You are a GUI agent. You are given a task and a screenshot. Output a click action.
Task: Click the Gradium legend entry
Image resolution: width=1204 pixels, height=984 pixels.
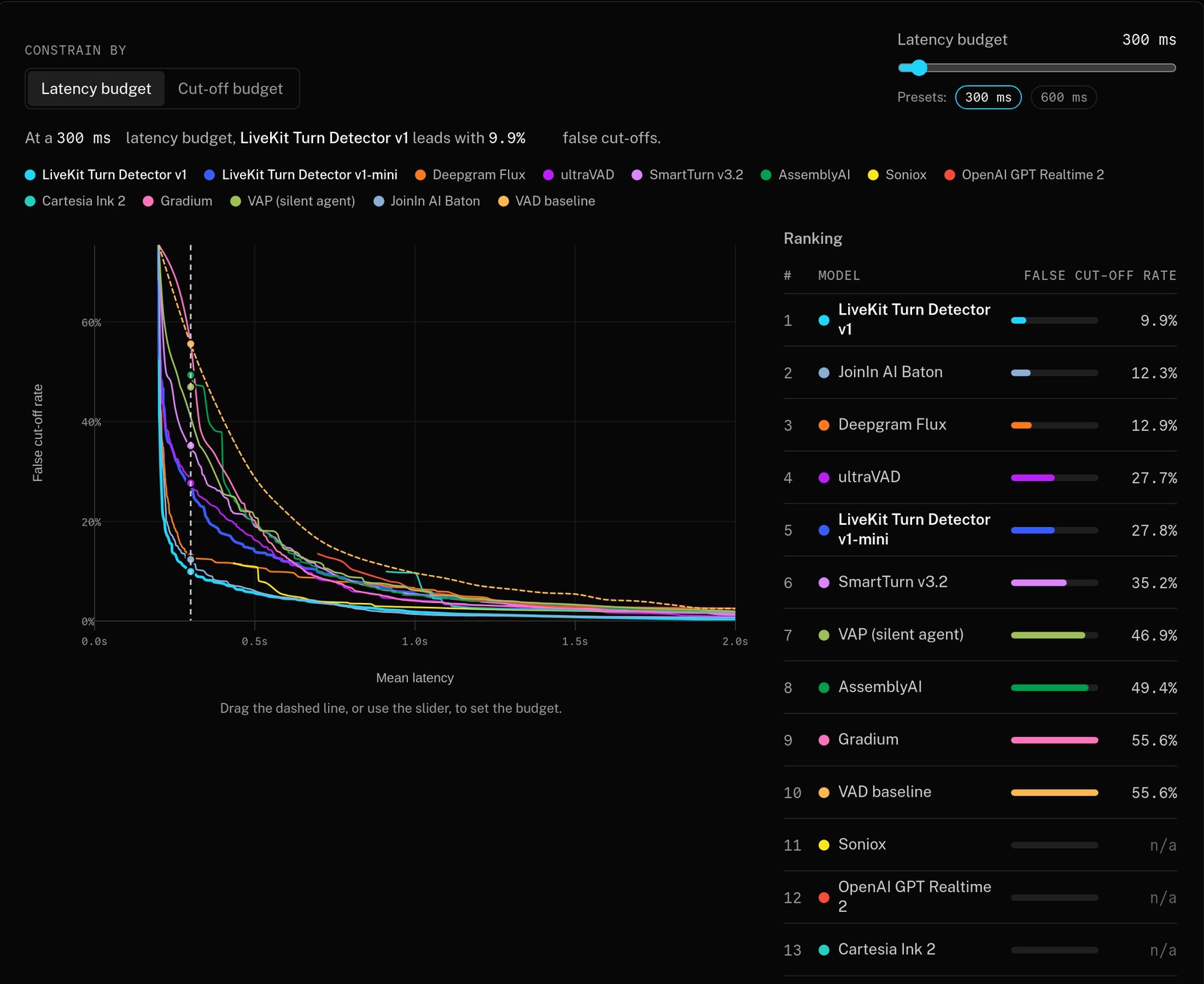tap(178, 201)
